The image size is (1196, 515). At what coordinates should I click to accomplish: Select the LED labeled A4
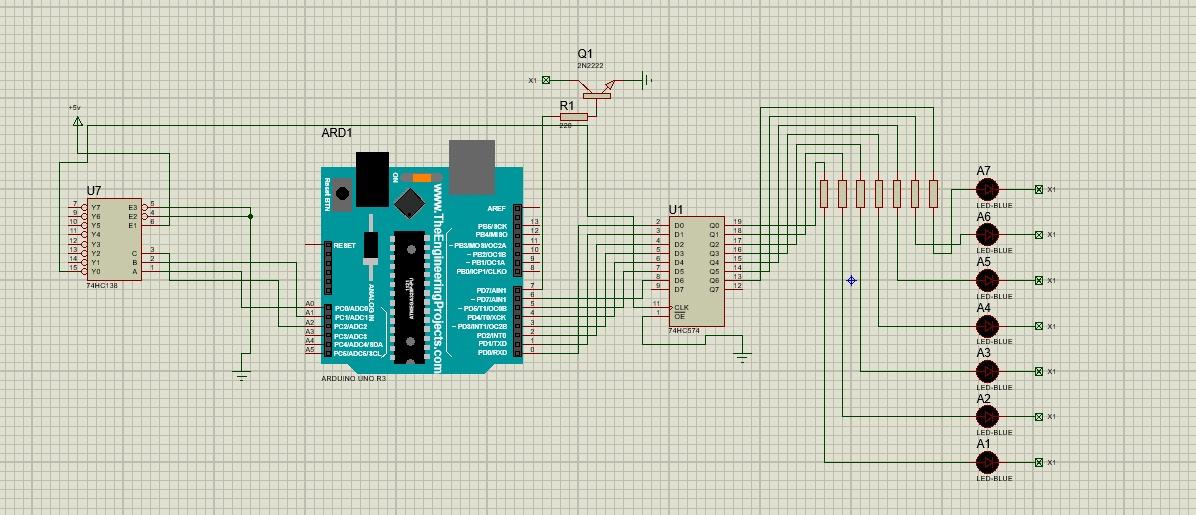(x=987, y=326)
